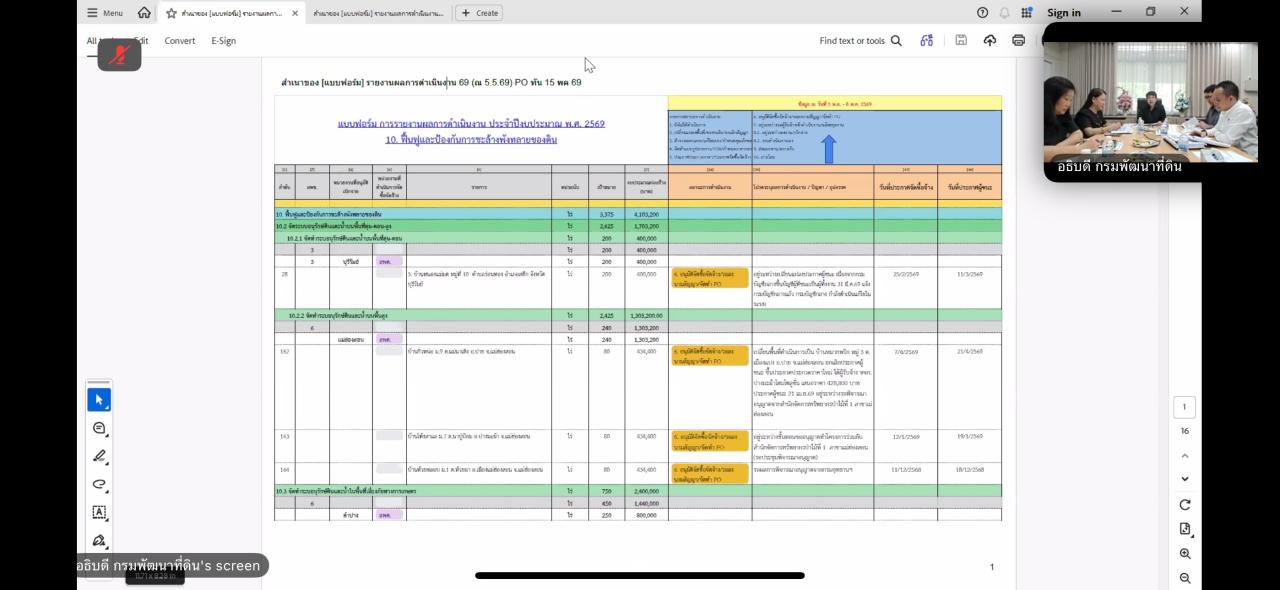This screenshot has height=590, width=1280.
Task: Click the Create button
Action: point(479,13)
